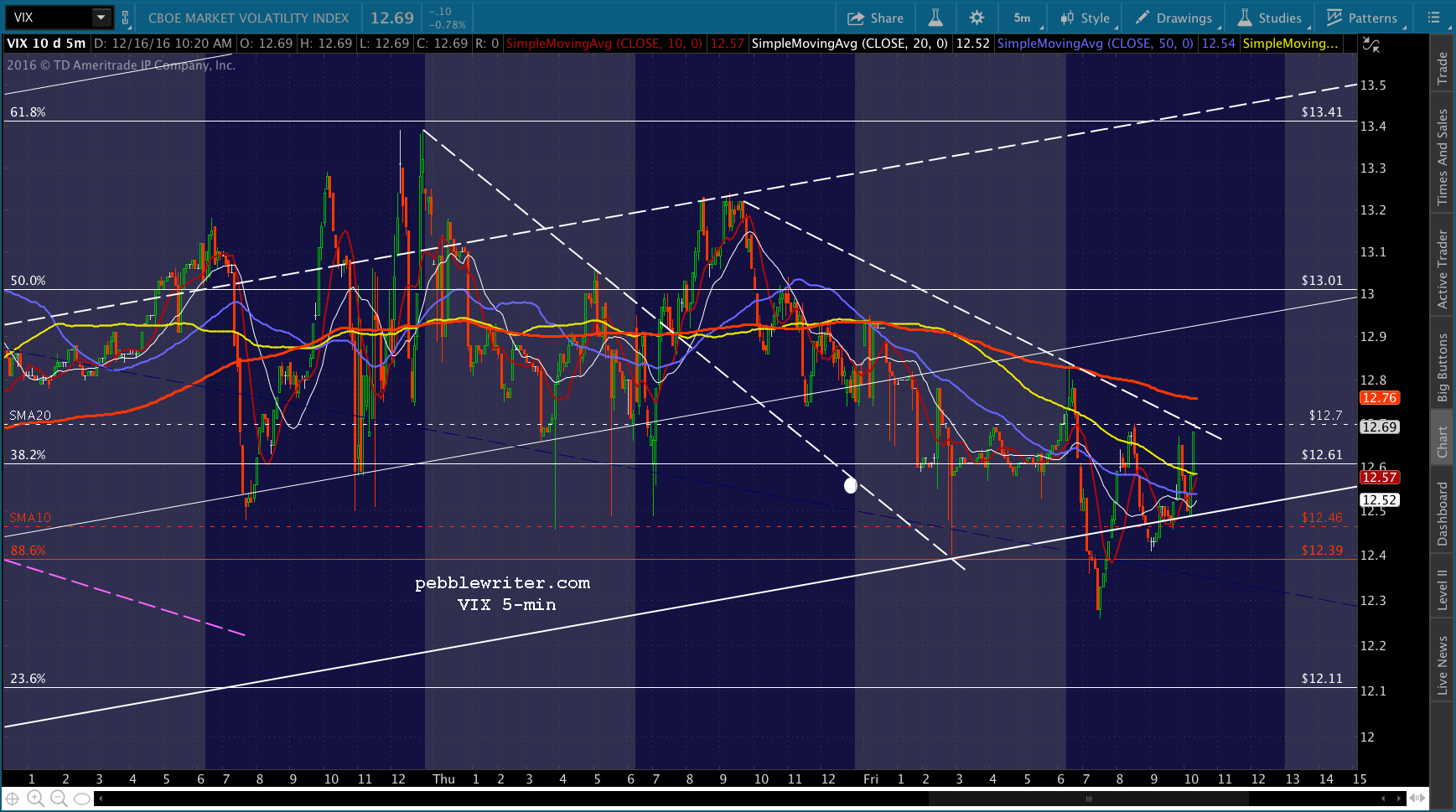Click the SMA20 line label
This screenshot has width=1456, height=812.
(x=30, y=416)
